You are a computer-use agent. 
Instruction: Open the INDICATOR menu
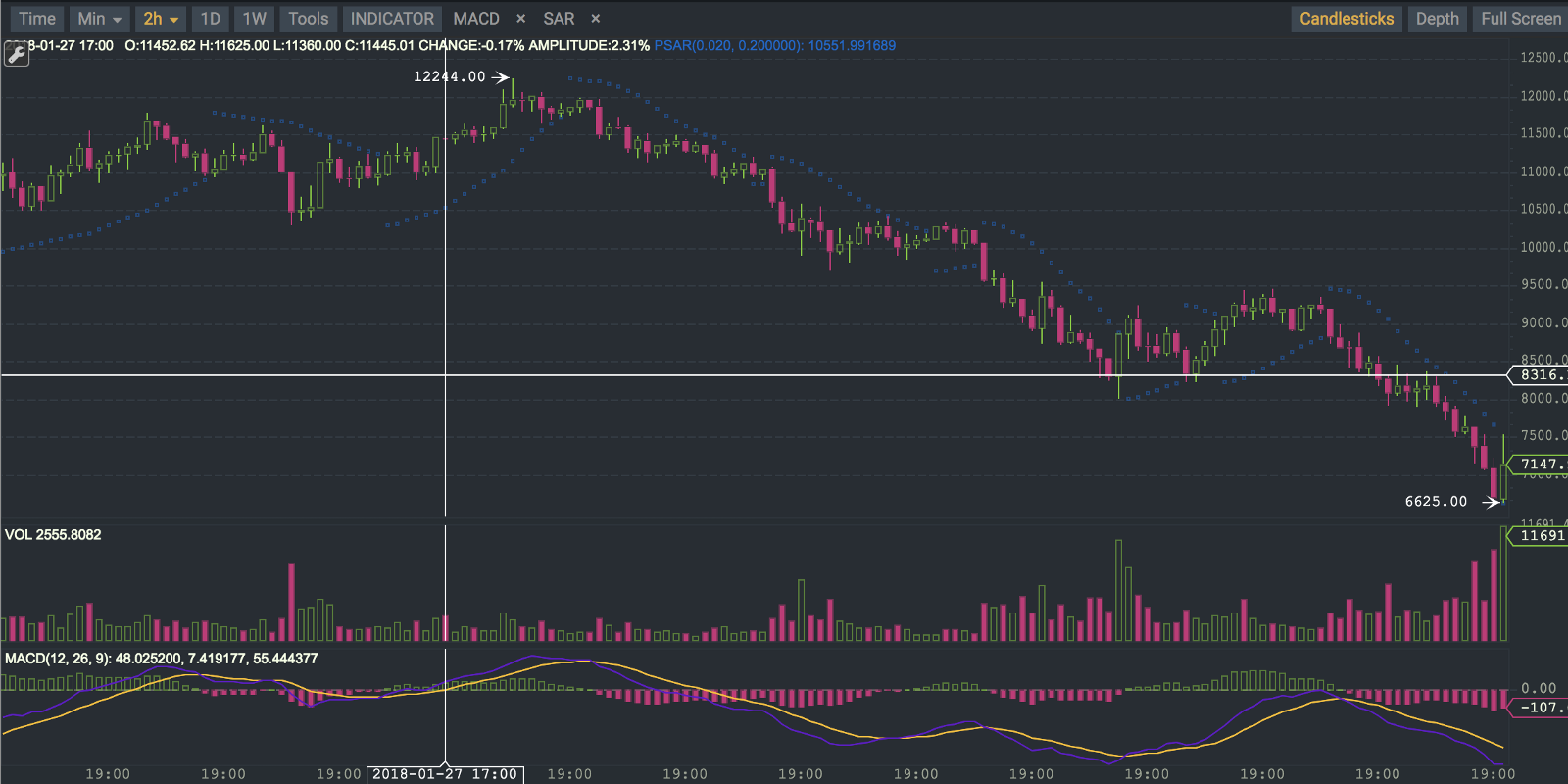point(392,19)
